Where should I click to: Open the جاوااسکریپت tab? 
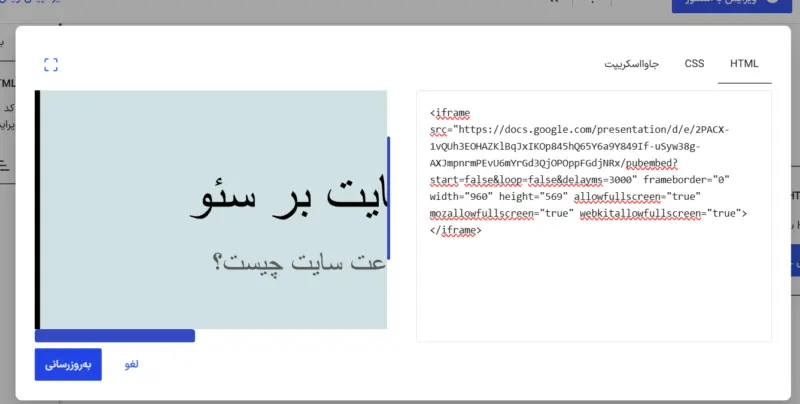(631, 64)
